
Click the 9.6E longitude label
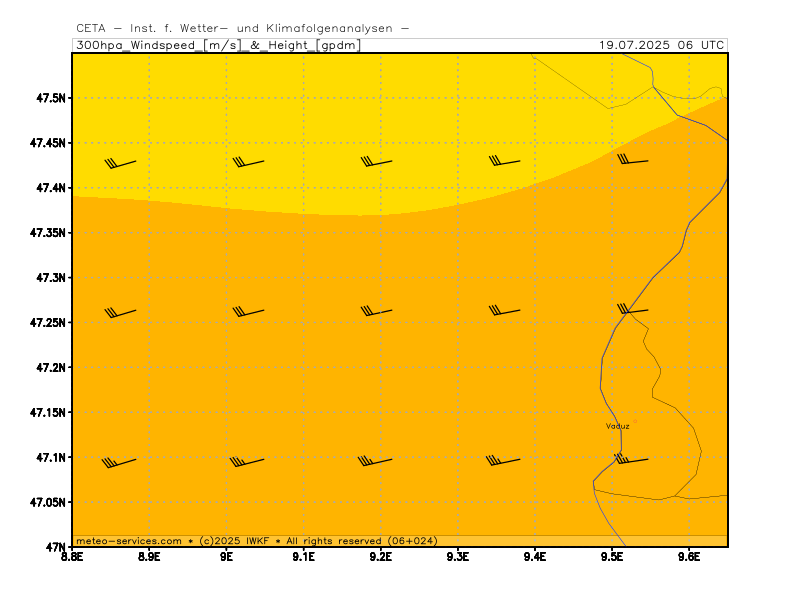[x=689, y=556]
